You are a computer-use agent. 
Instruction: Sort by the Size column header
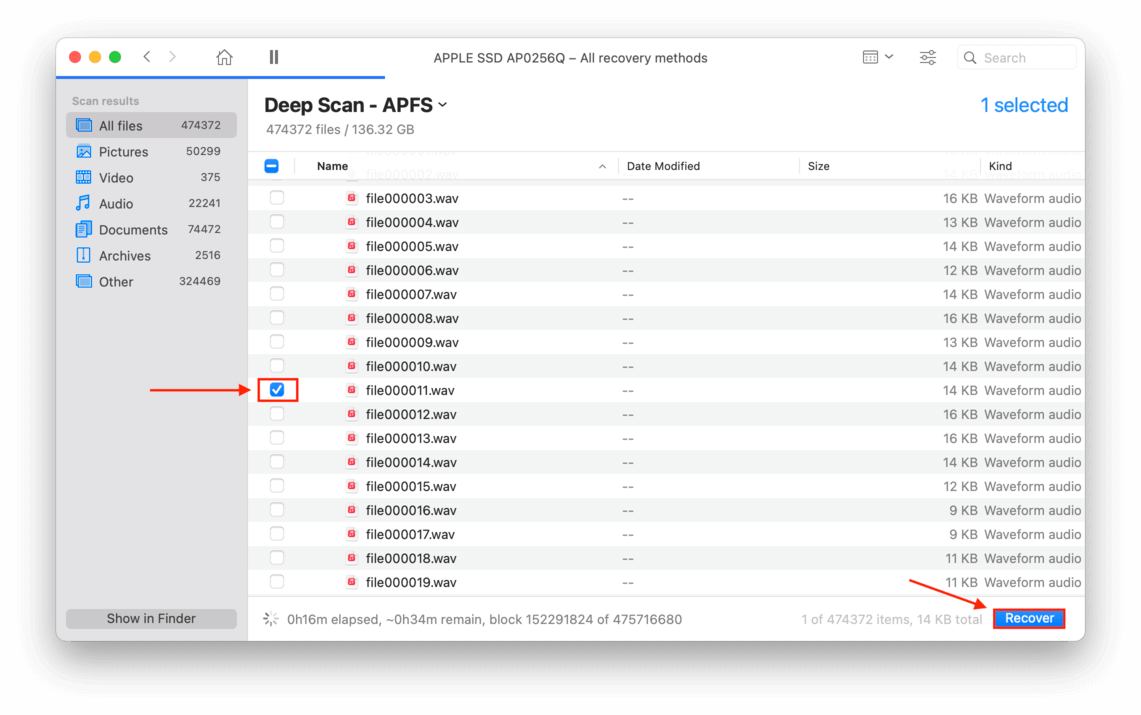(819, 166)
